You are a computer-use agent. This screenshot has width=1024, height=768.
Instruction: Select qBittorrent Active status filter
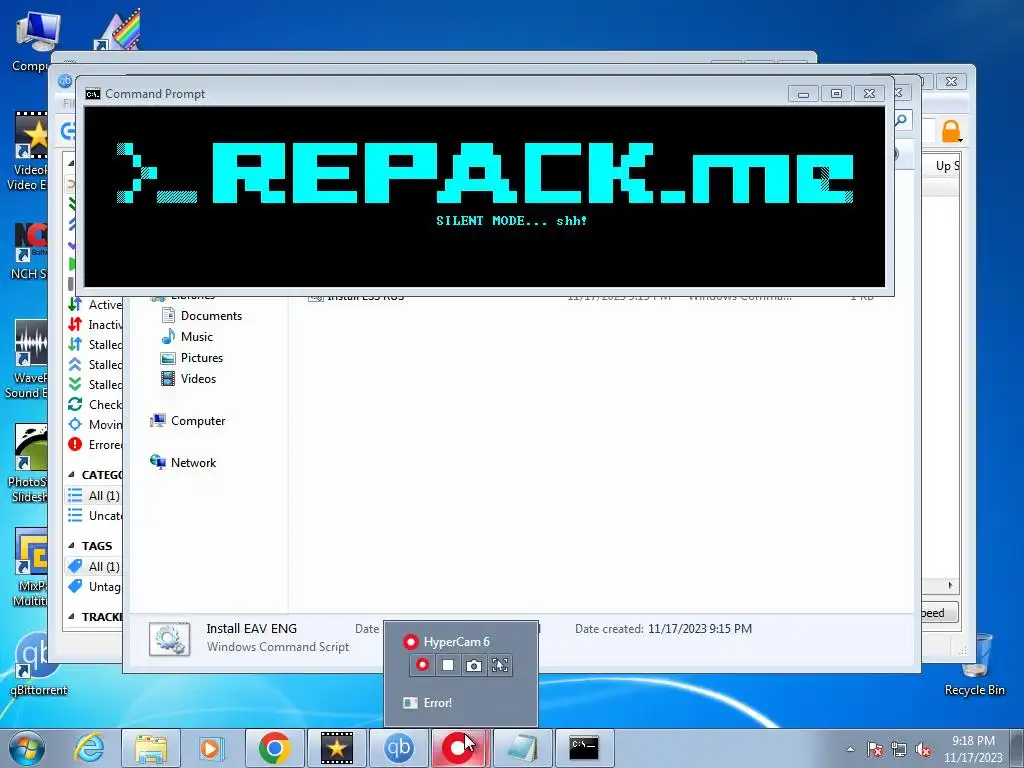(95, 304)
